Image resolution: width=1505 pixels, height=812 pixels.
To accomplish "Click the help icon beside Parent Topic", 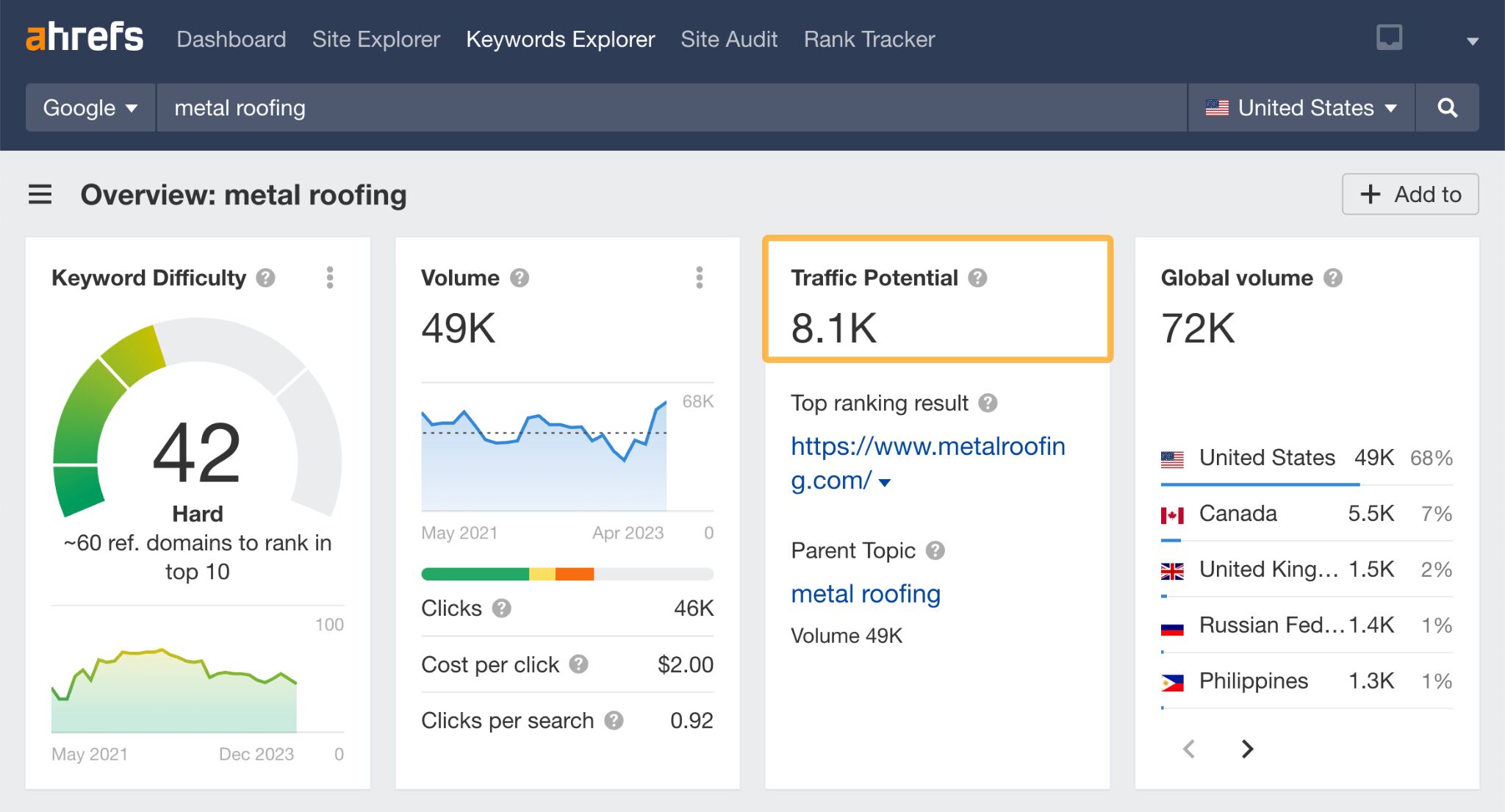I will pyautogui.click(x=936, y=550).
